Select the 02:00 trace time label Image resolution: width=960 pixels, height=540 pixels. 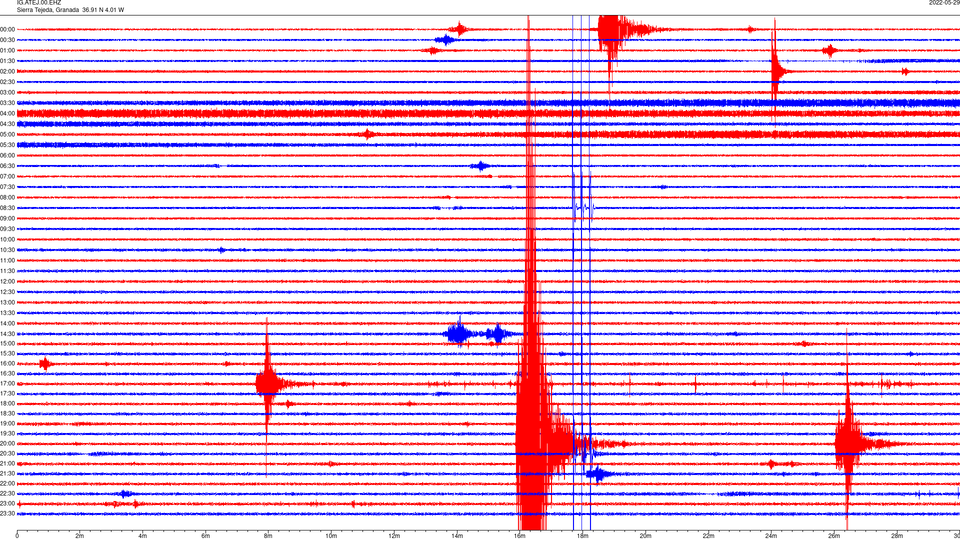[x=7, y=72]
